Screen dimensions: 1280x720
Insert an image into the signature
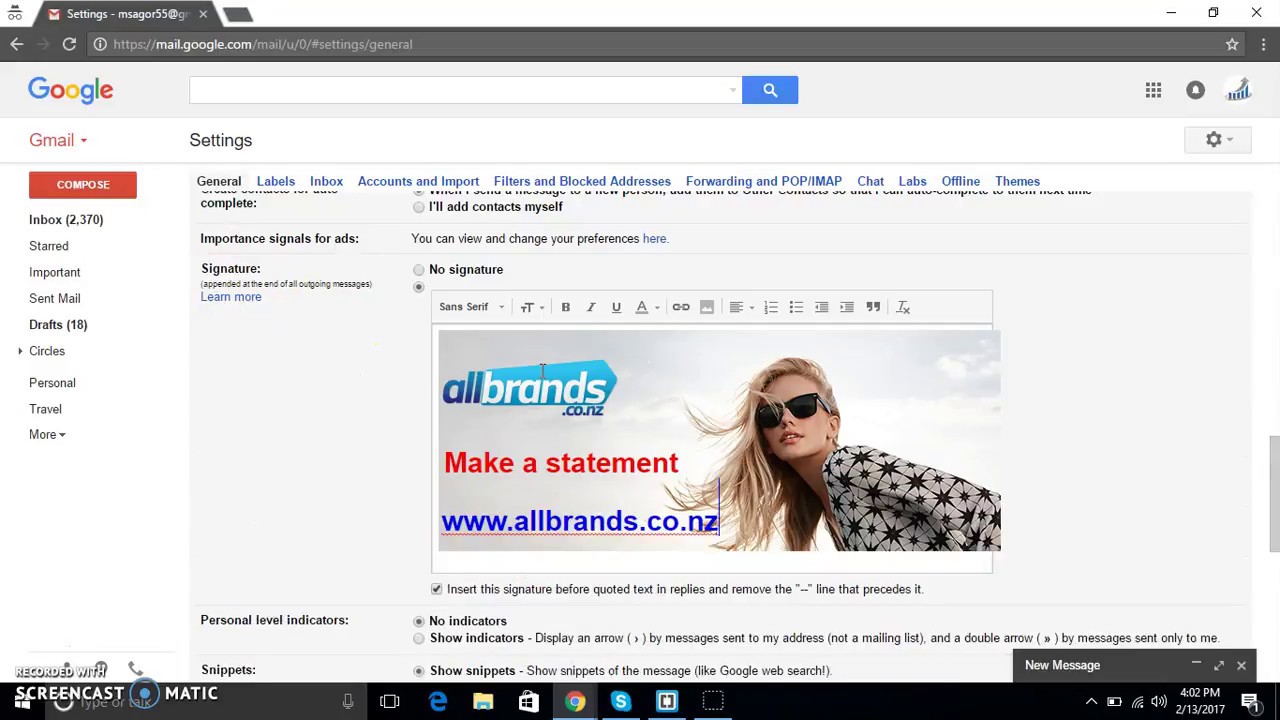tap(707, 307)
